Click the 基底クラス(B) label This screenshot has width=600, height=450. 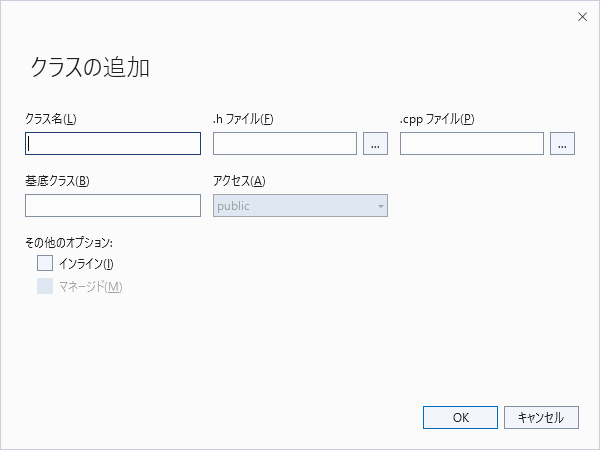click(x=58, y=181)
